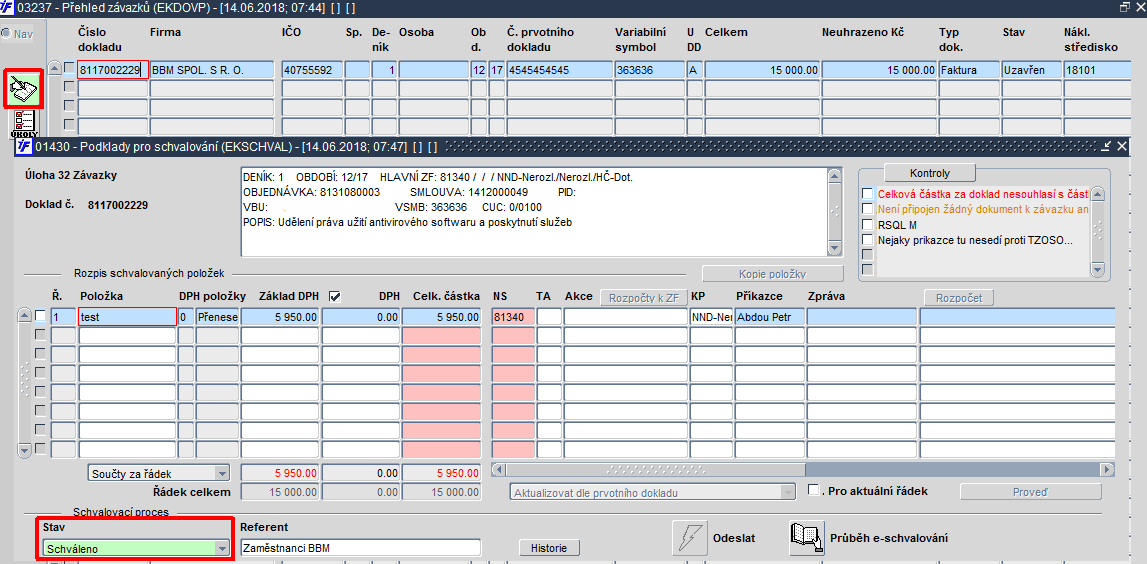Click the Referent field Zaměstnanci BBM
Viewport: 1147px width, 564px height.
[360, 548]
